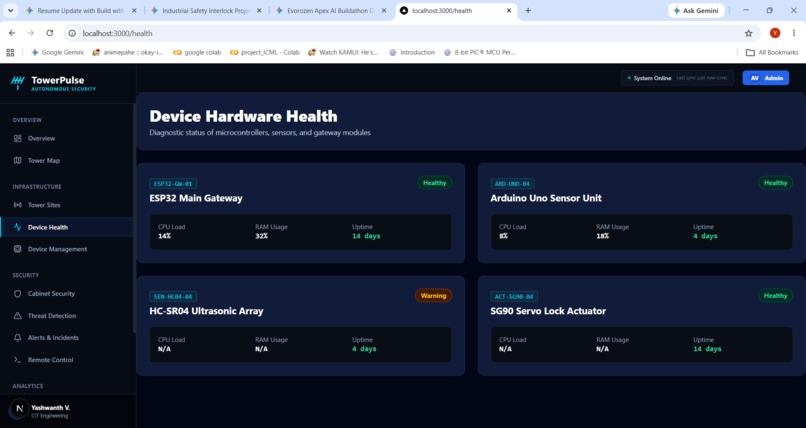Open All Bookmarks folder
The width and height of the screenshot is (806, 428).
[772, 52]
